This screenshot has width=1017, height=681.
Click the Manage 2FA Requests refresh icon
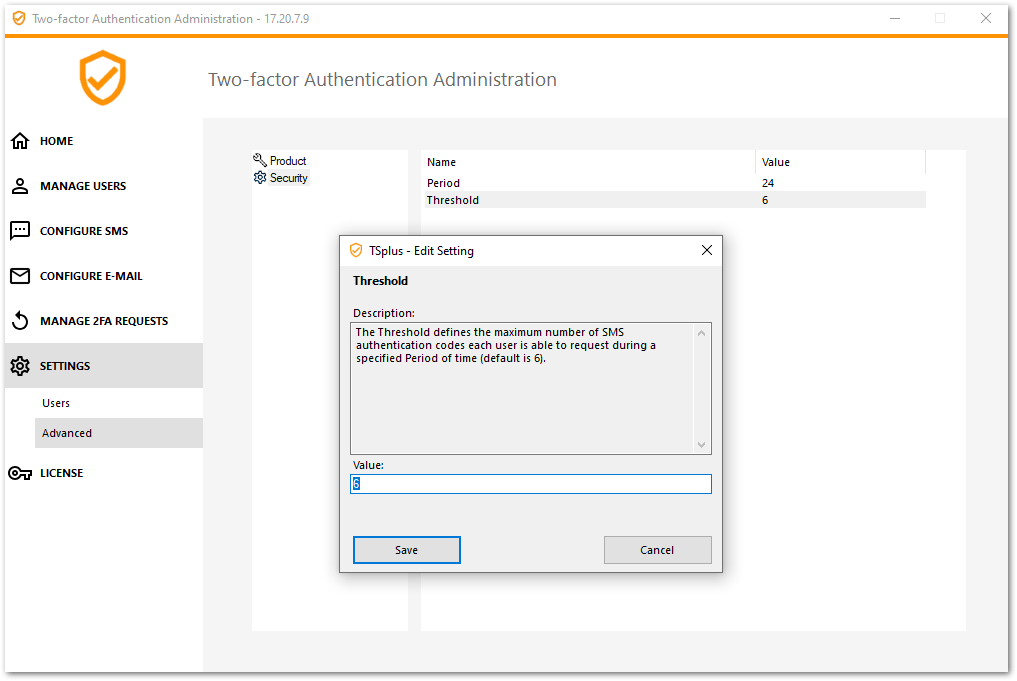click(x=20, y=321)
